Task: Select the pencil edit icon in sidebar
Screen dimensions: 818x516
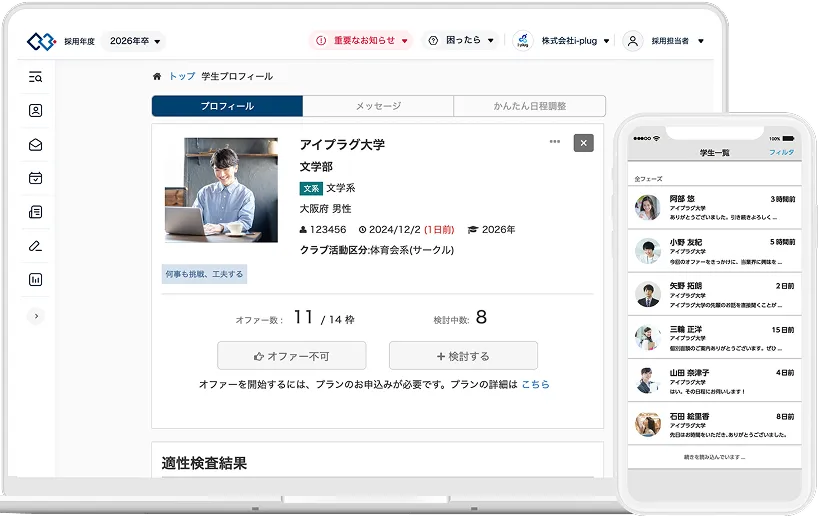Action: pyautogui.click(x=36, y=246)
